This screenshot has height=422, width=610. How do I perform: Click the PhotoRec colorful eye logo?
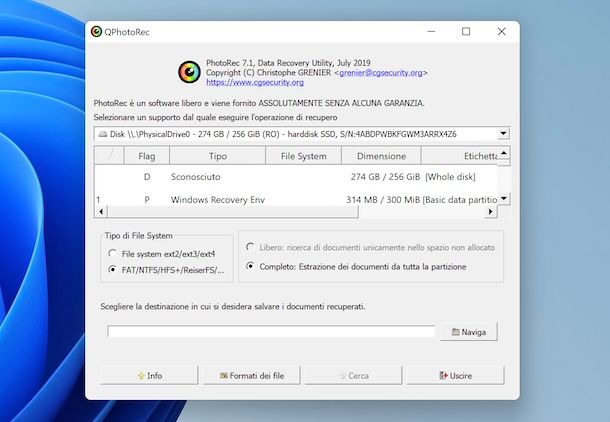189,72
